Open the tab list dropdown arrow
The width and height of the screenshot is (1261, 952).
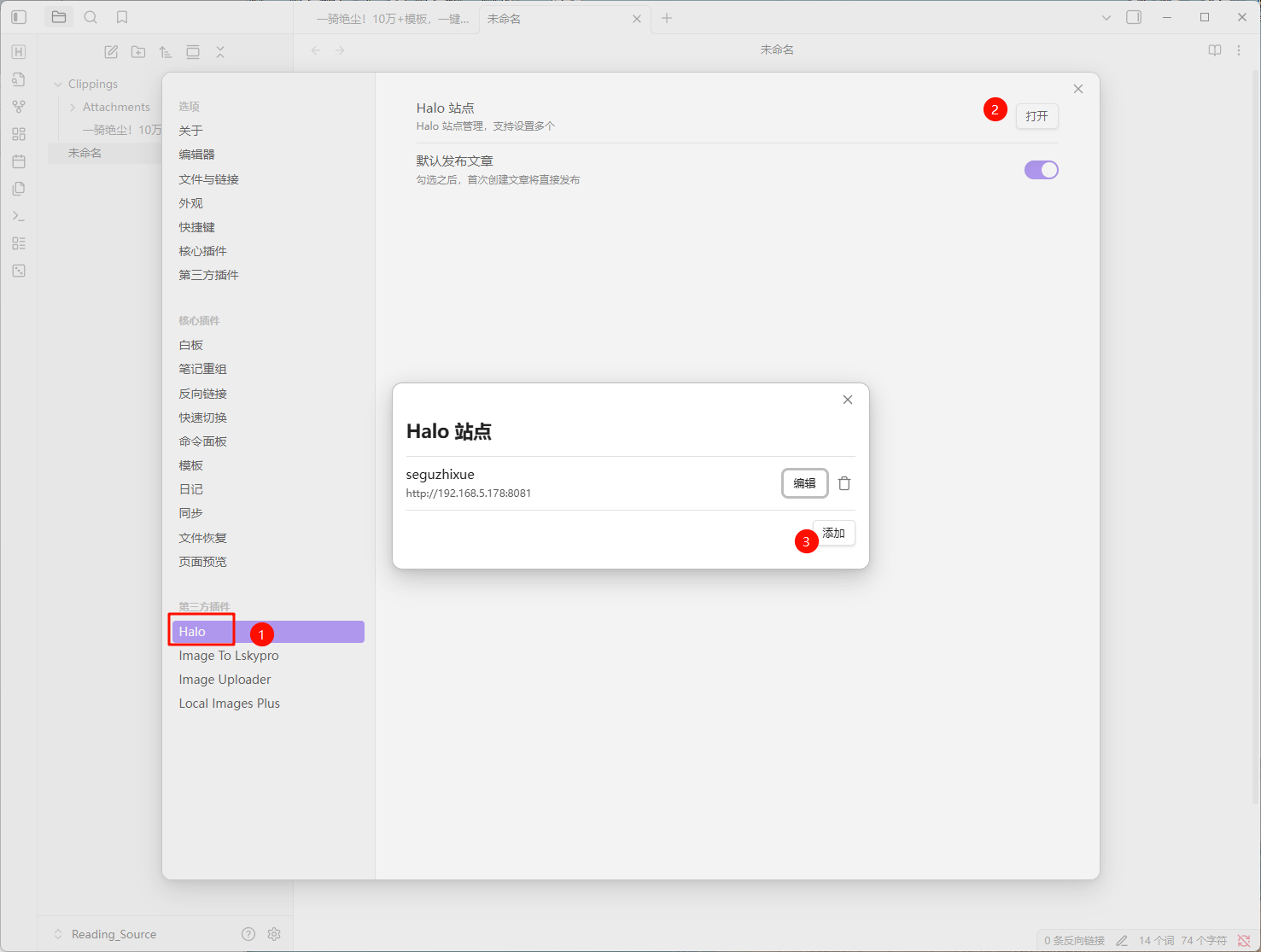(1106, 18)
